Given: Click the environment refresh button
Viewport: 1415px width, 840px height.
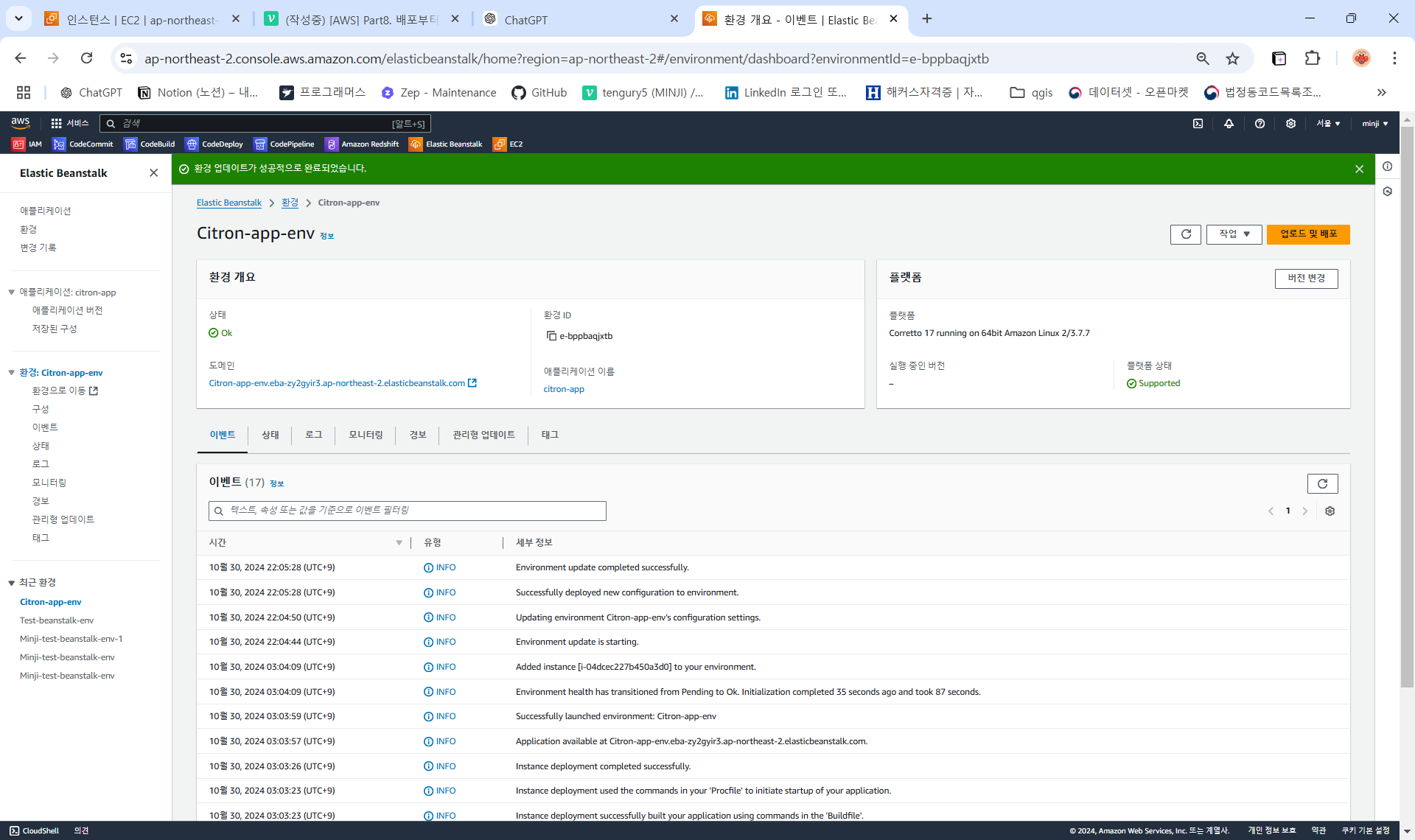Looking at the screenshot, I should [x=1185, y=234].
